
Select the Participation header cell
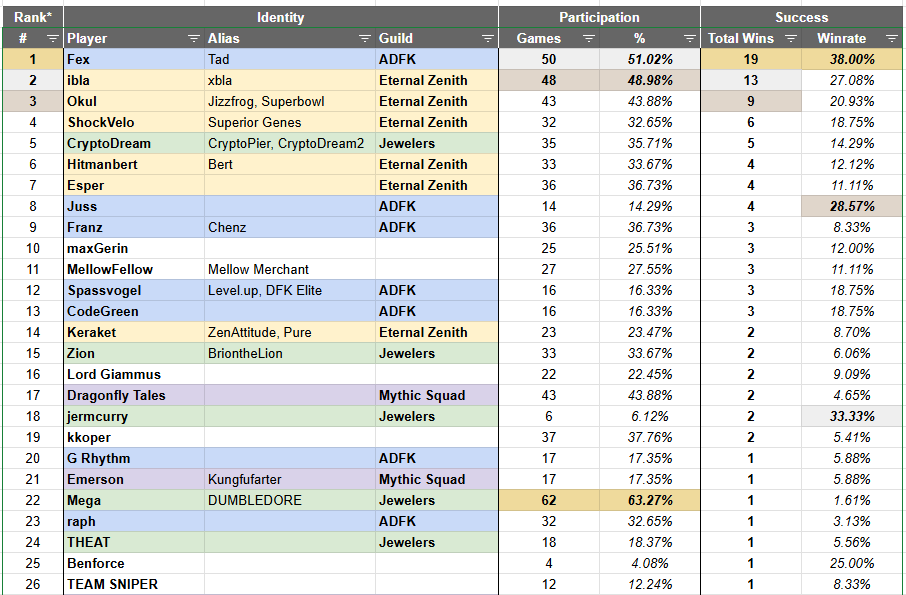coord(599,17)
